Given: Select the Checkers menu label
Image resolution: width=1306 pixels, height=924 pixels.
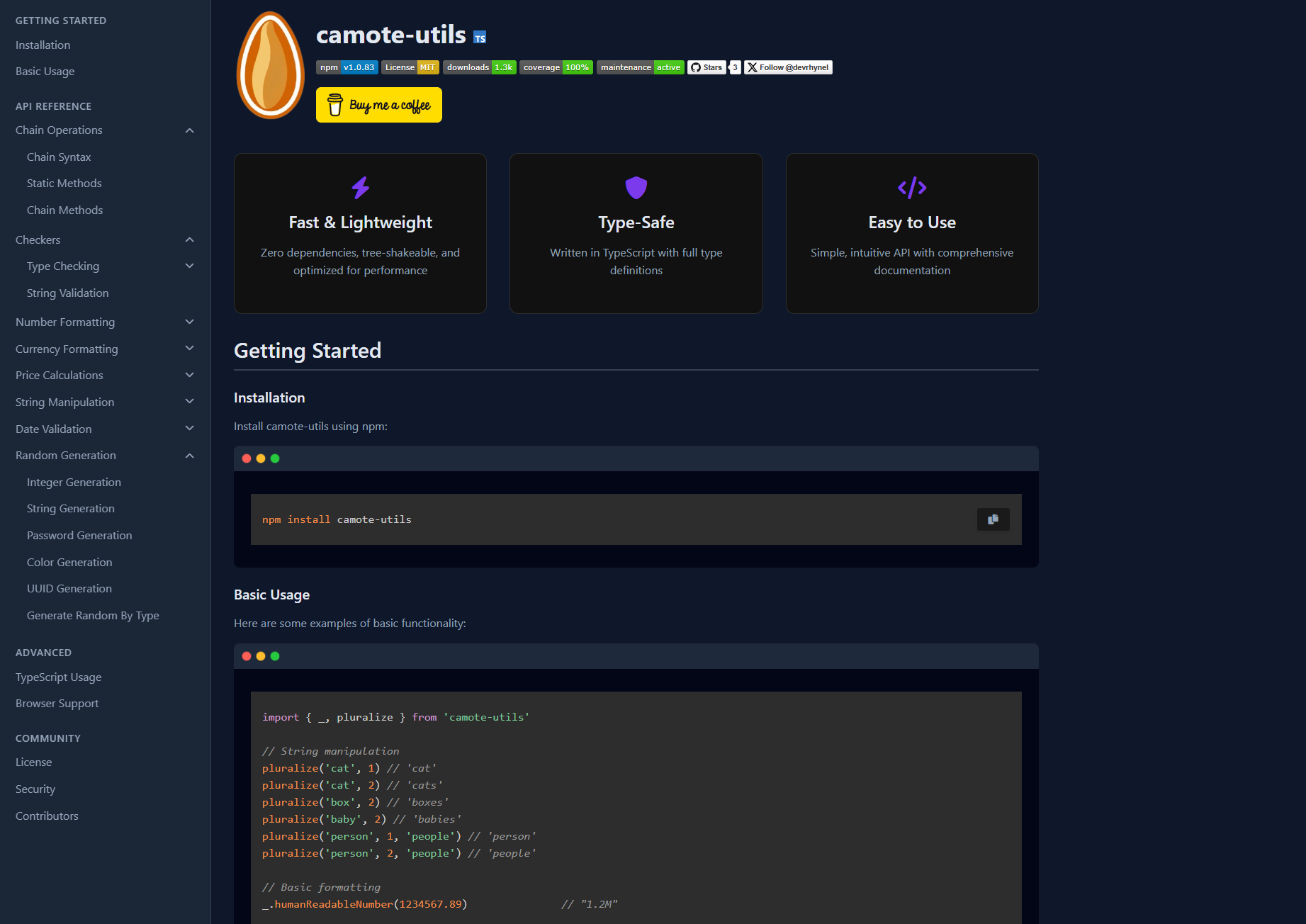Looking at the screenshot, I should click(x=38, y=240).
